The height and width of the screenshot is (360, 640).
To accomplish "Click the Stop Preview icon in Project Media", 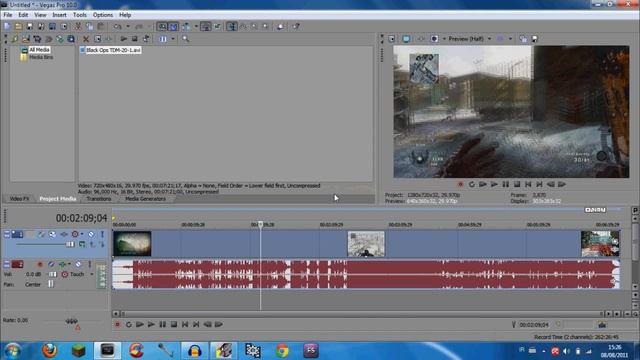I will 134,39.
